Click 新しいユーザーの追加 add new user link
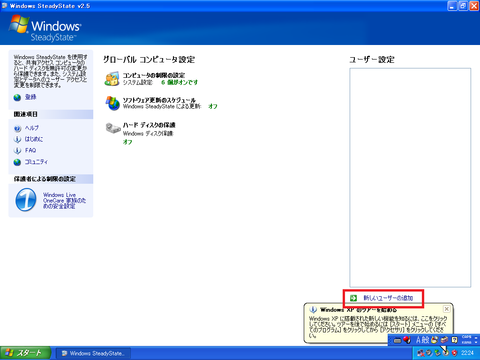The width and height of the screenshot is (480, 360). coord(388,298)
